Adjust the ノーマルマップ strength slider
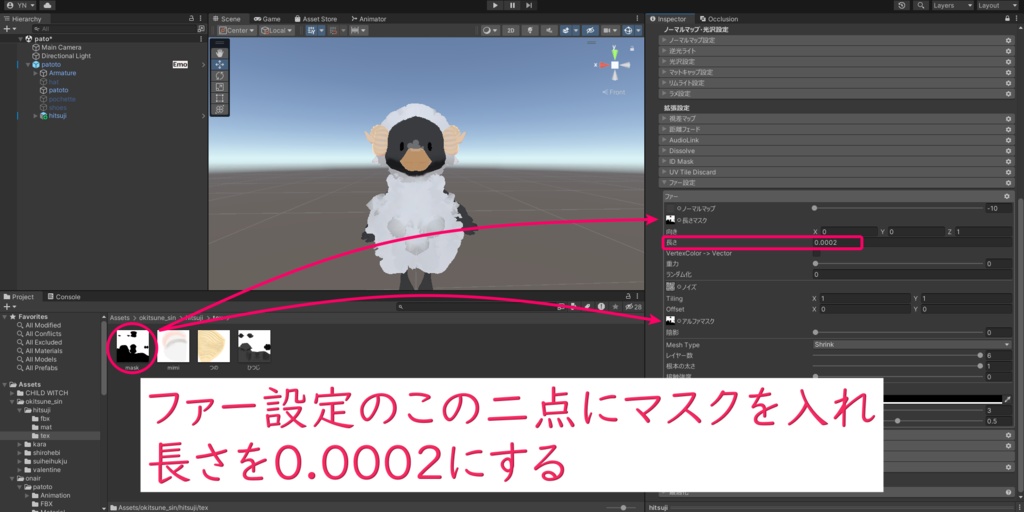Viewport: 1024px width, 512px height. tap(898, 208)
